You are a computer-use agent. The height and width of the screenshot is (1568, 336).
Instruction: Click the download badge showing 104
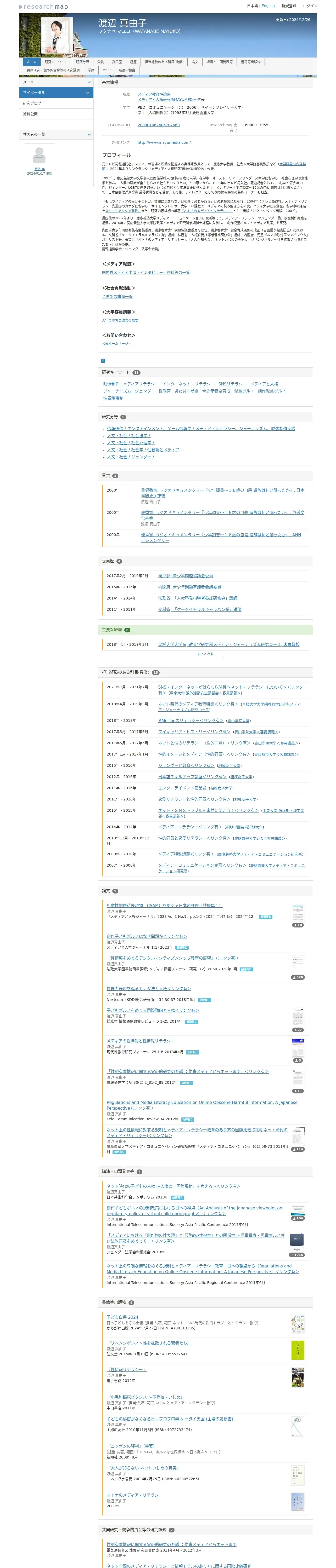pos(298,1218)
